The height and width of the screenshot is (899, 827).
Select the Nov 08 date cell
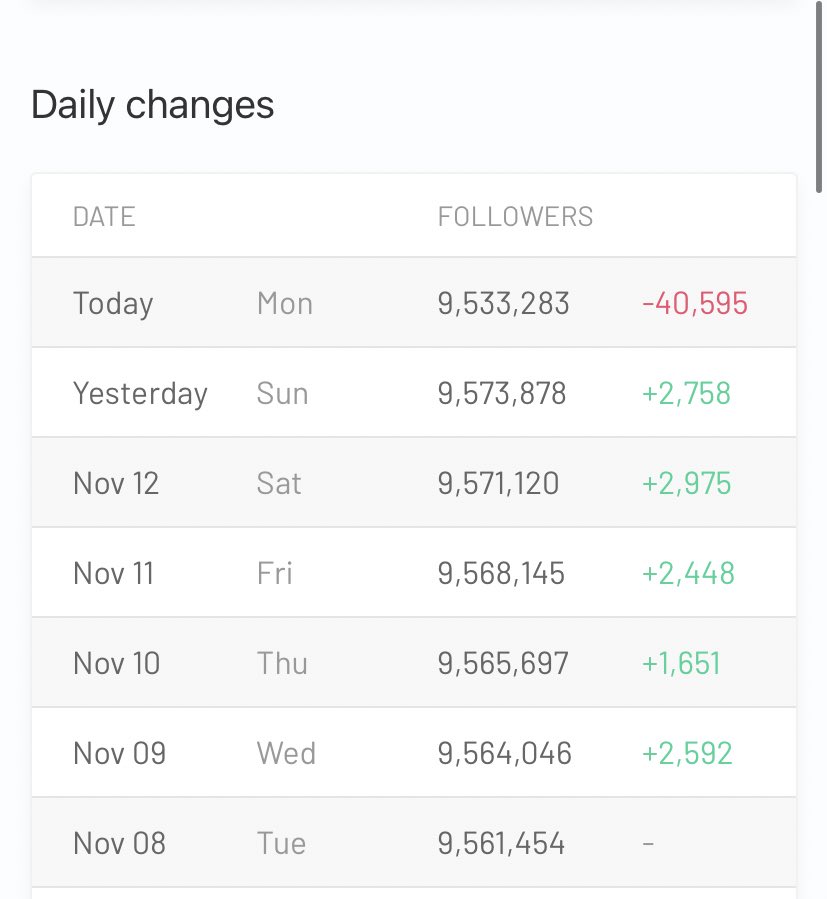[119, 843]
